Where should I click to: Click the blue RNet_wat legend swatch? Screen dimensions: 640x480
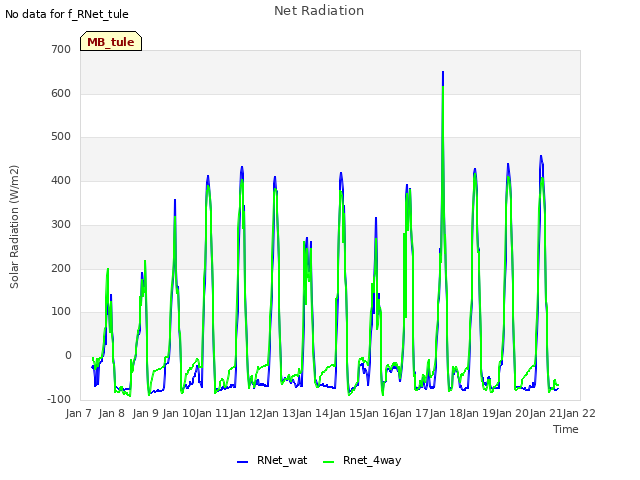tap(242, 462)
